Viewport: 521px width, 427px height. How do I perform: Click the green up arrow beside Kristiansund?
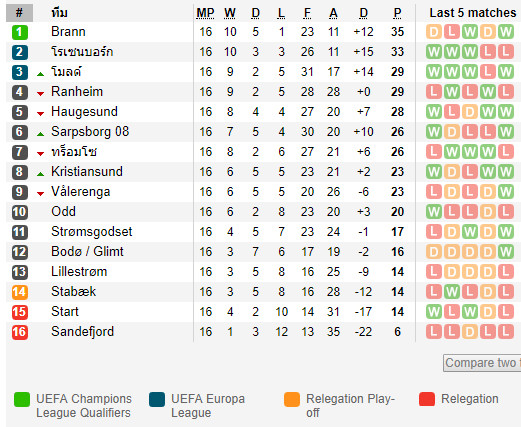[41, 174]
